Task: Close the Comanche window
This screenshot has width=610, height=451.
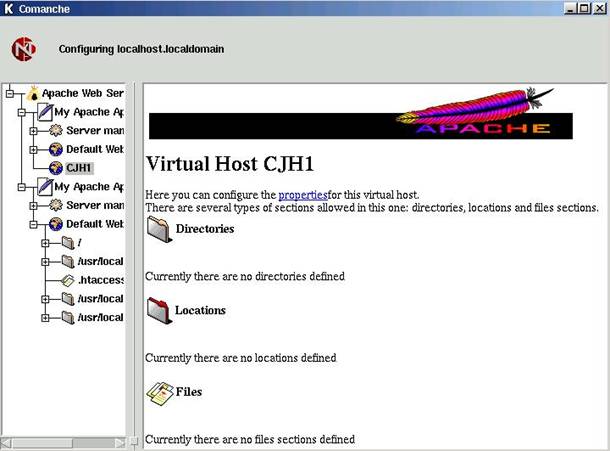Action: click(x=599, y=9)
